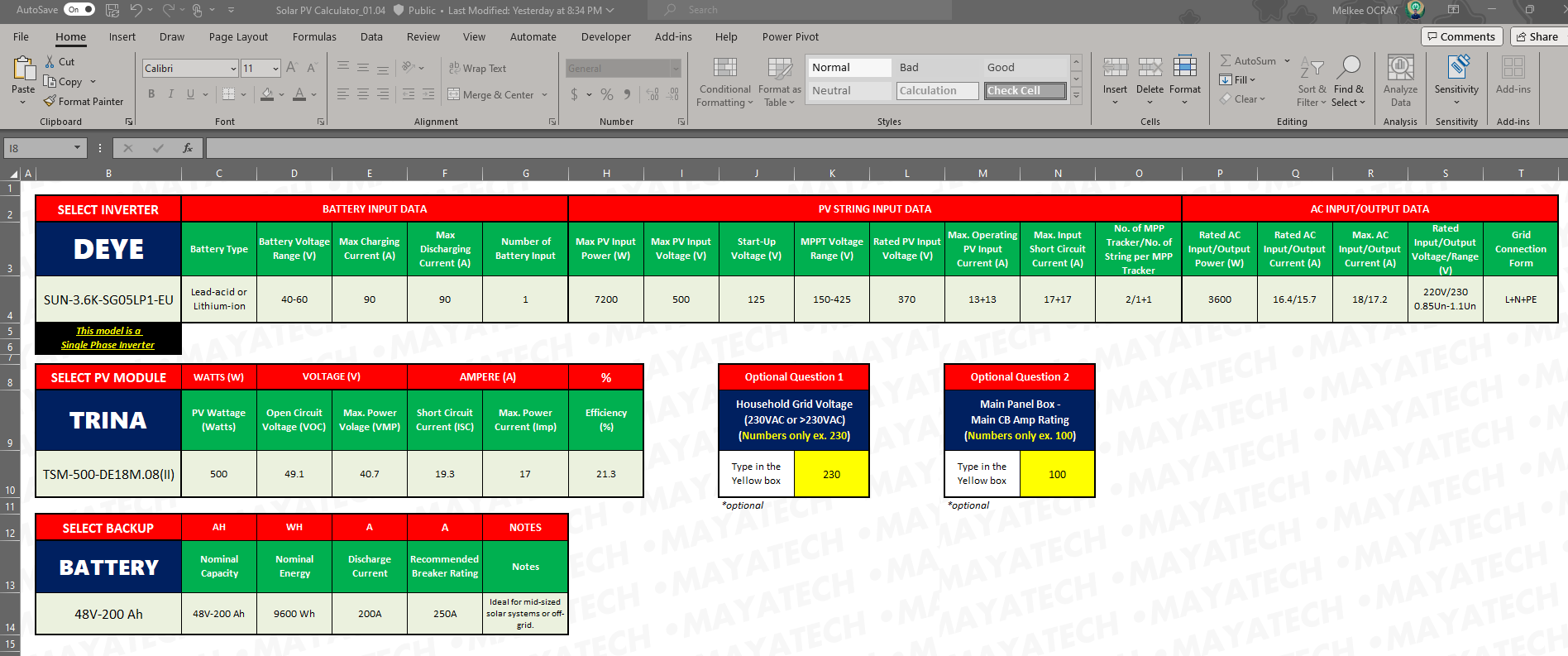This screenshot has height=656, width=1568.
Task: Click the Undo arrow icon
Action: click(x=136, y=10)
